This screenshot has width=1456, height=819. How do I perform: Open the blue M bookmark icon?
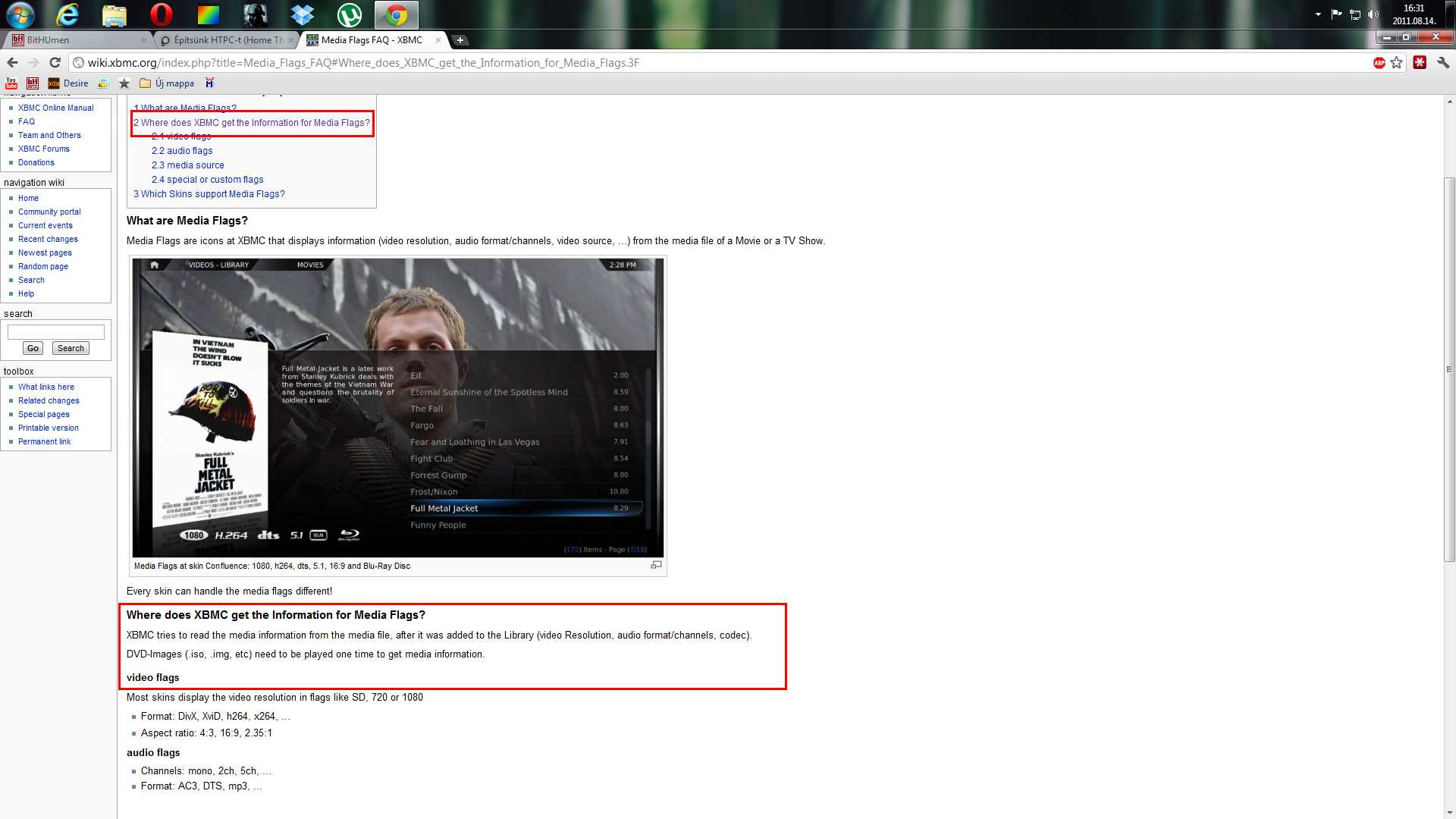(x=209, y=83)
